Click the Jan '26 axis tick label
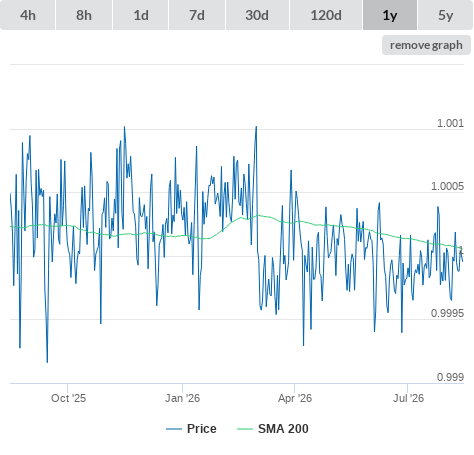The image size is (474, 455). pyautogui.click(x=182, y=398)
